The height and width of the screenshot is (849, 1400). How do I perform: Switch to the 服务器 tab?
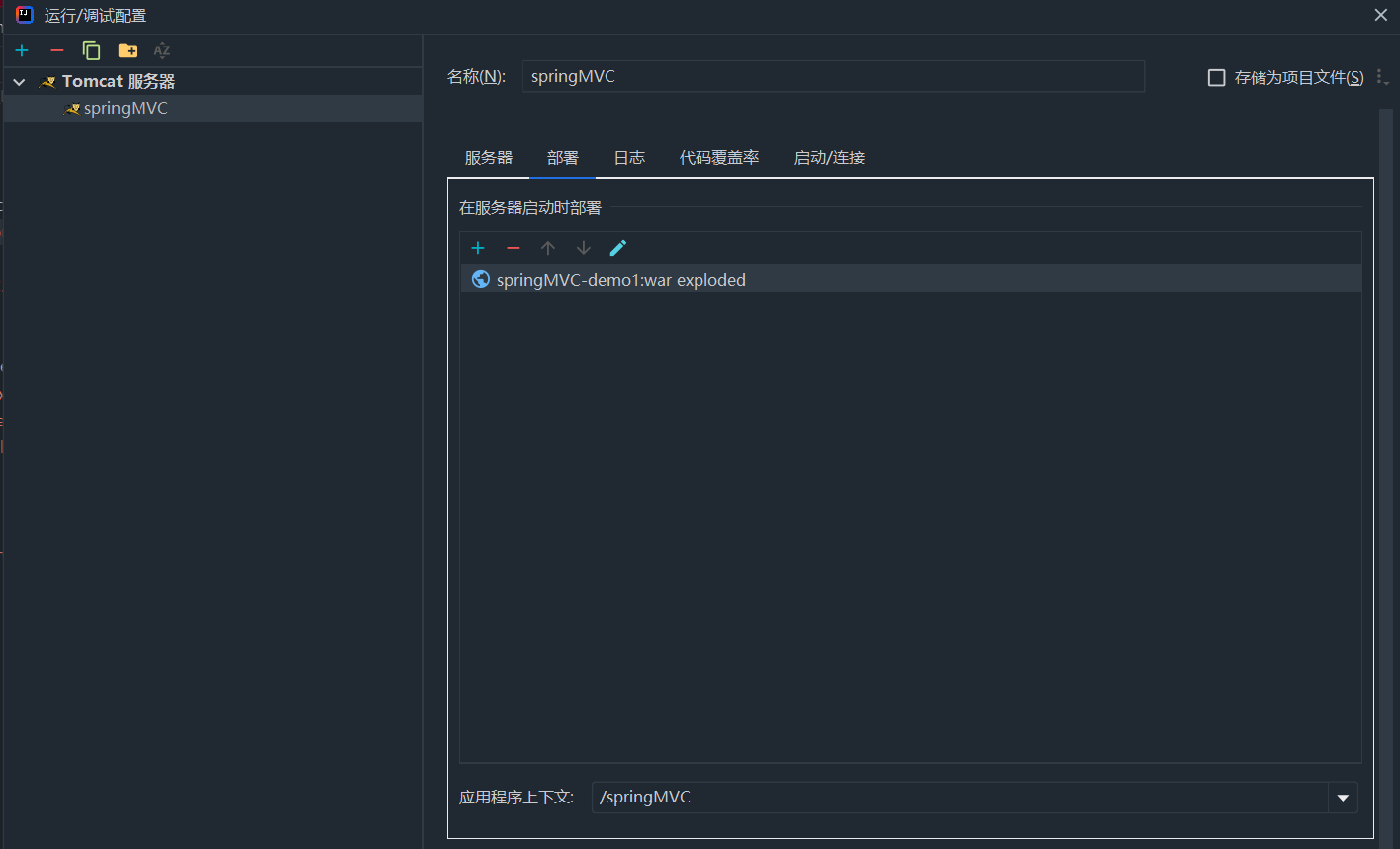coord(490,157)
